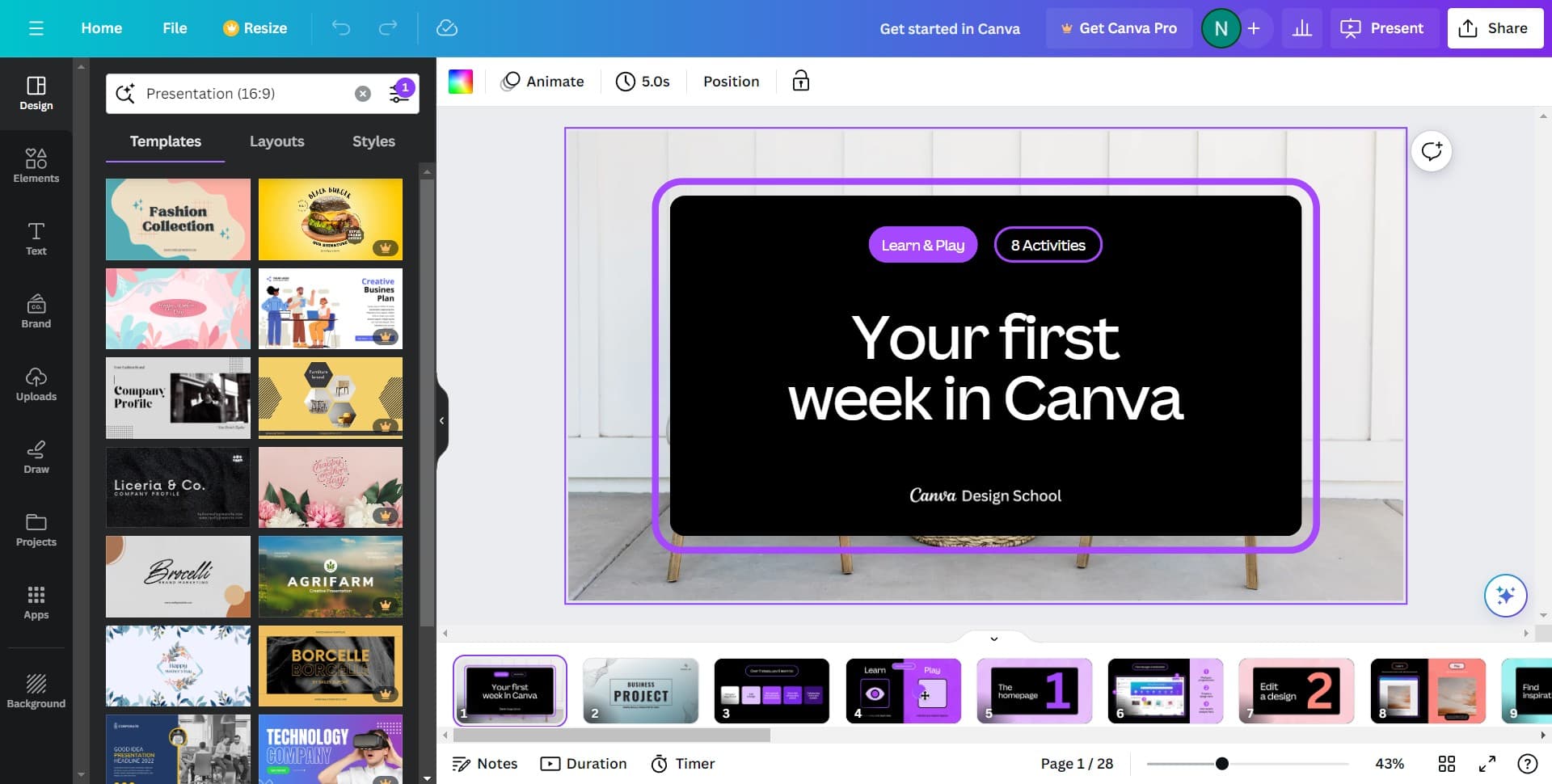Open the main hamburger menu
The image size is (1552, 784).
(x=36, y=28)
